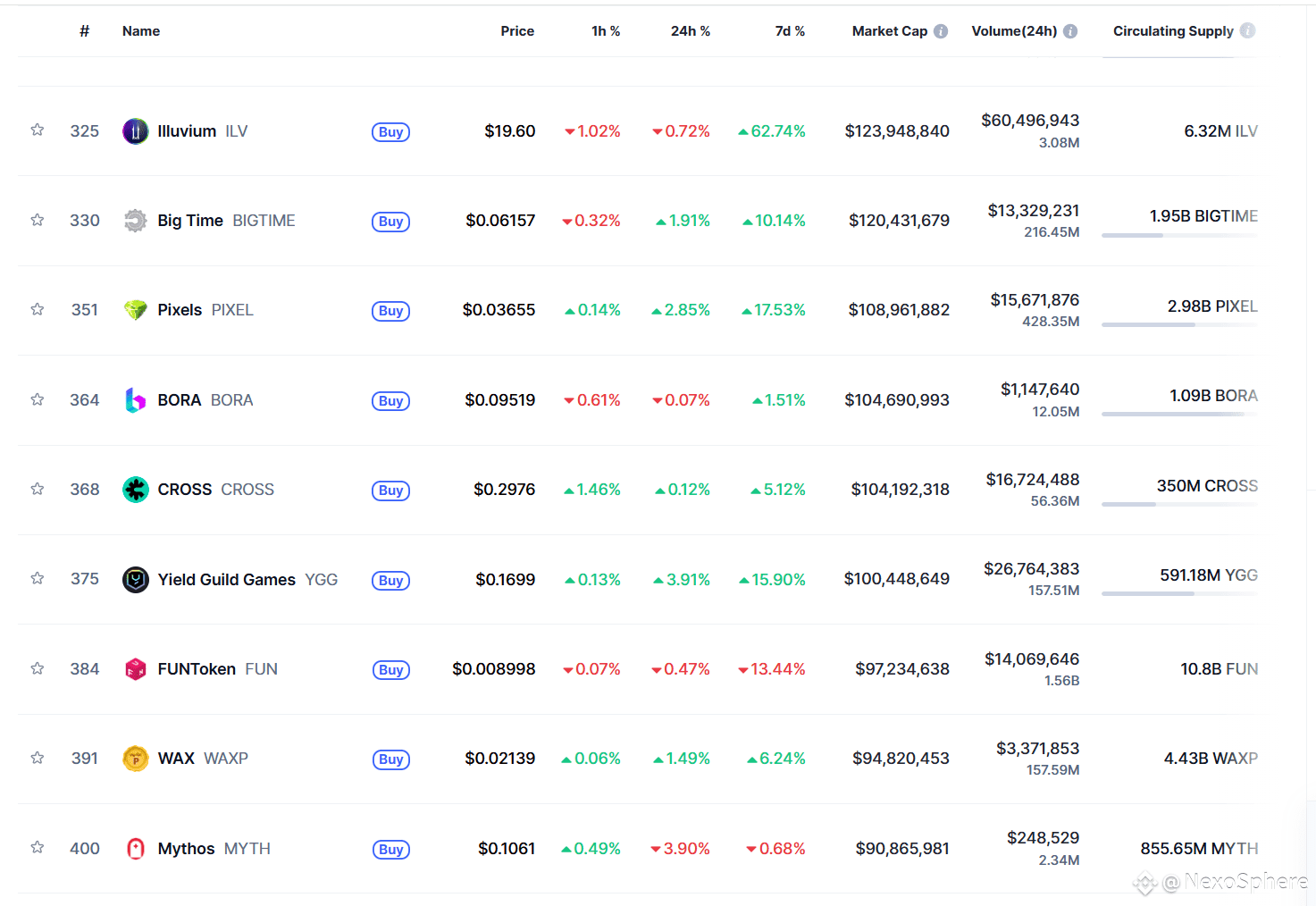Sort by 24h % column header
1316x906 pixels.
click(x=691, y=31)
